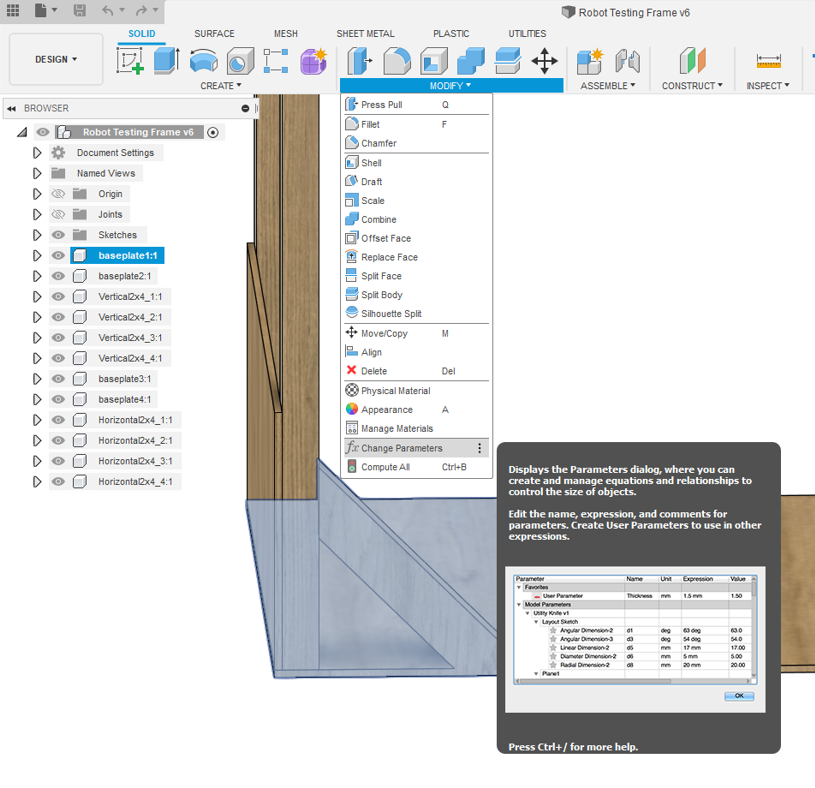The image size is (815, 788).
Task: Open the INSPECT dropdown menu
Action: point(768,86)
